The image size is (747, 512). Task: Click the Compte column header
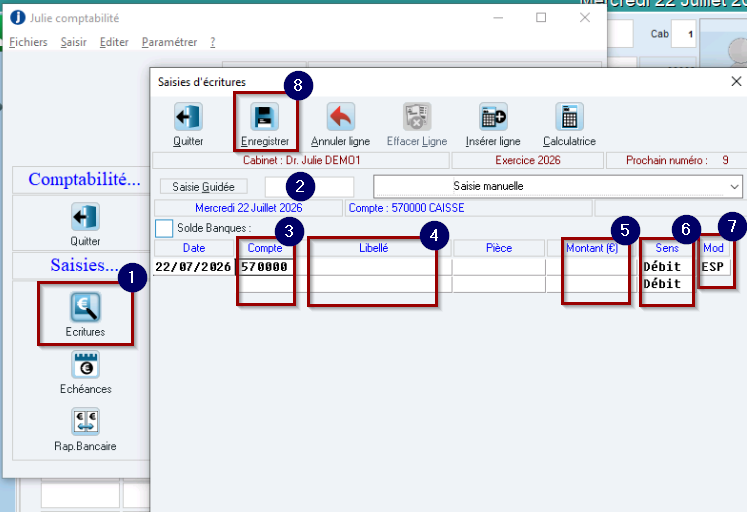(x=265, y=248)
